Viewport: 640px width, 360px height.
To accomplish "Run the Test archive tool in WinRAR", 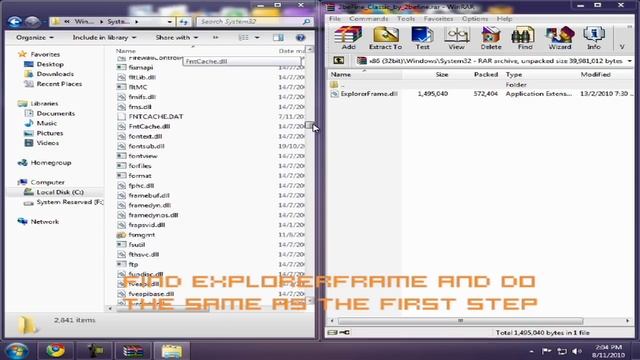I will (x=422, y=38).
